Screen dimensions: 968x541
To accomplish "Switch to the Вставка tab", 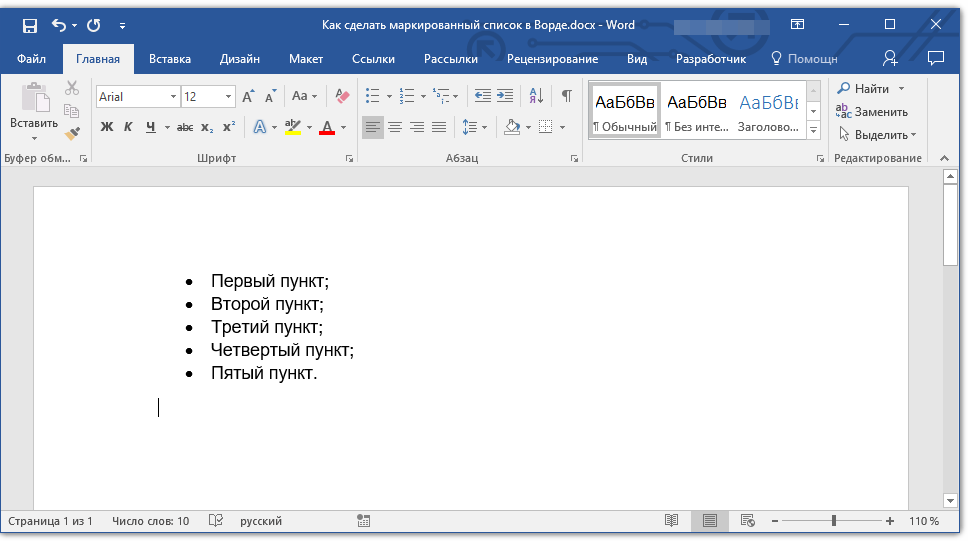I will [170, 59].
